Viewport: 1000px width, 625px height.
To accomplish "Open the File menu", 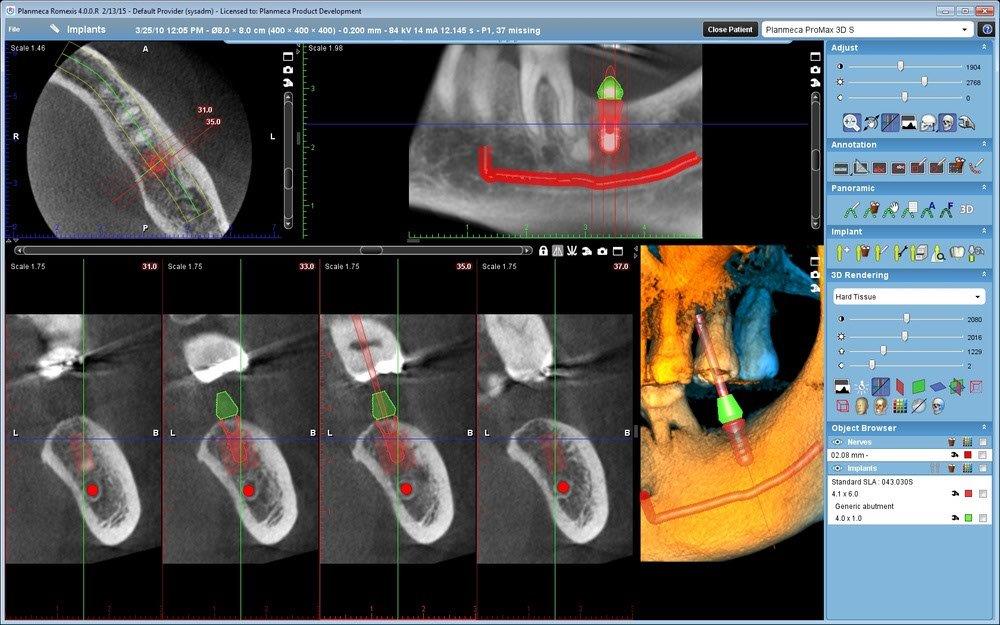I will point(14,29).
